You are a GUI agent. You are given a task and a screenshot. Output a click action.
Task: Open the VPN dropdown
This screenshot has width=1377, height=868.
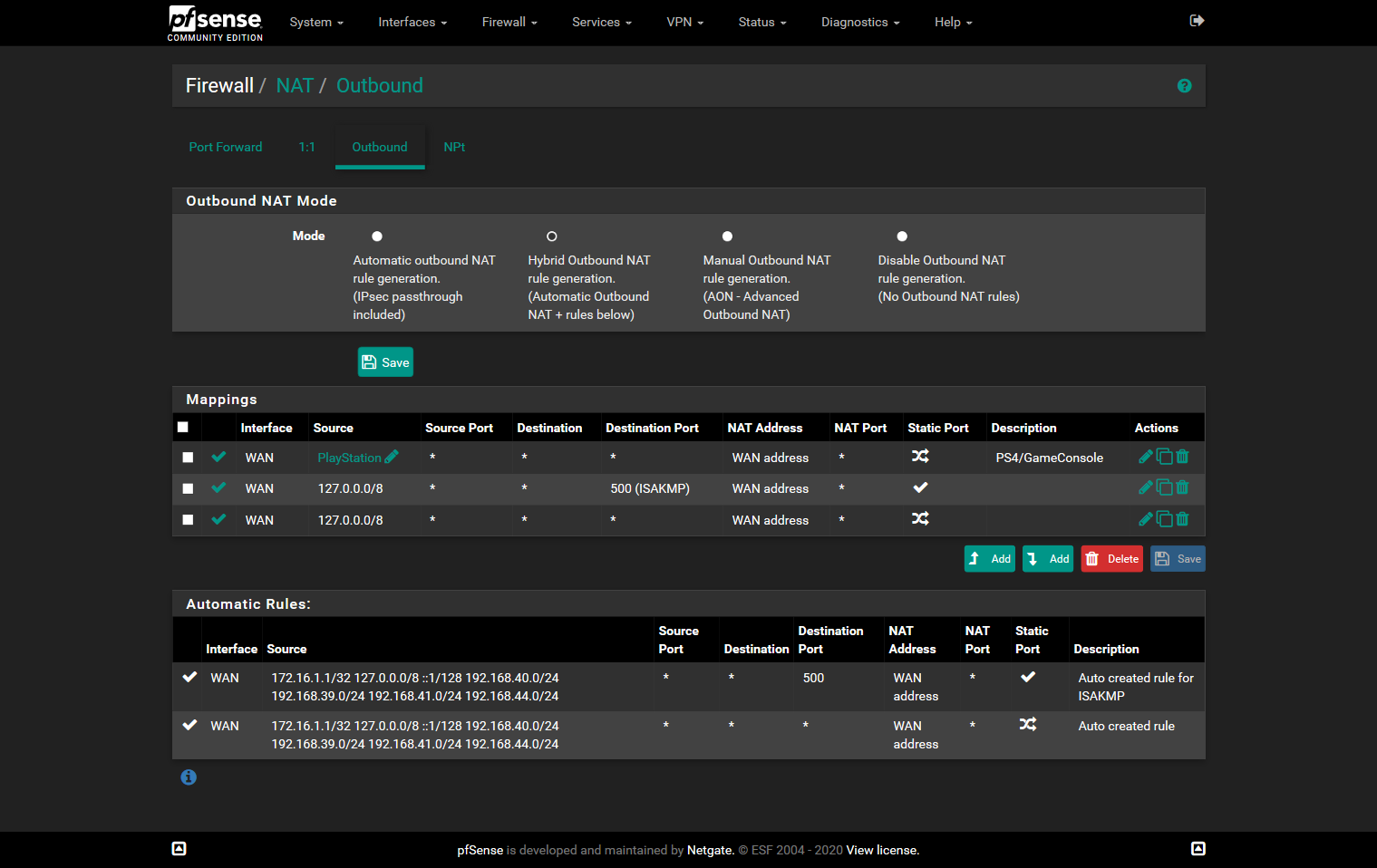pos(685,22)
